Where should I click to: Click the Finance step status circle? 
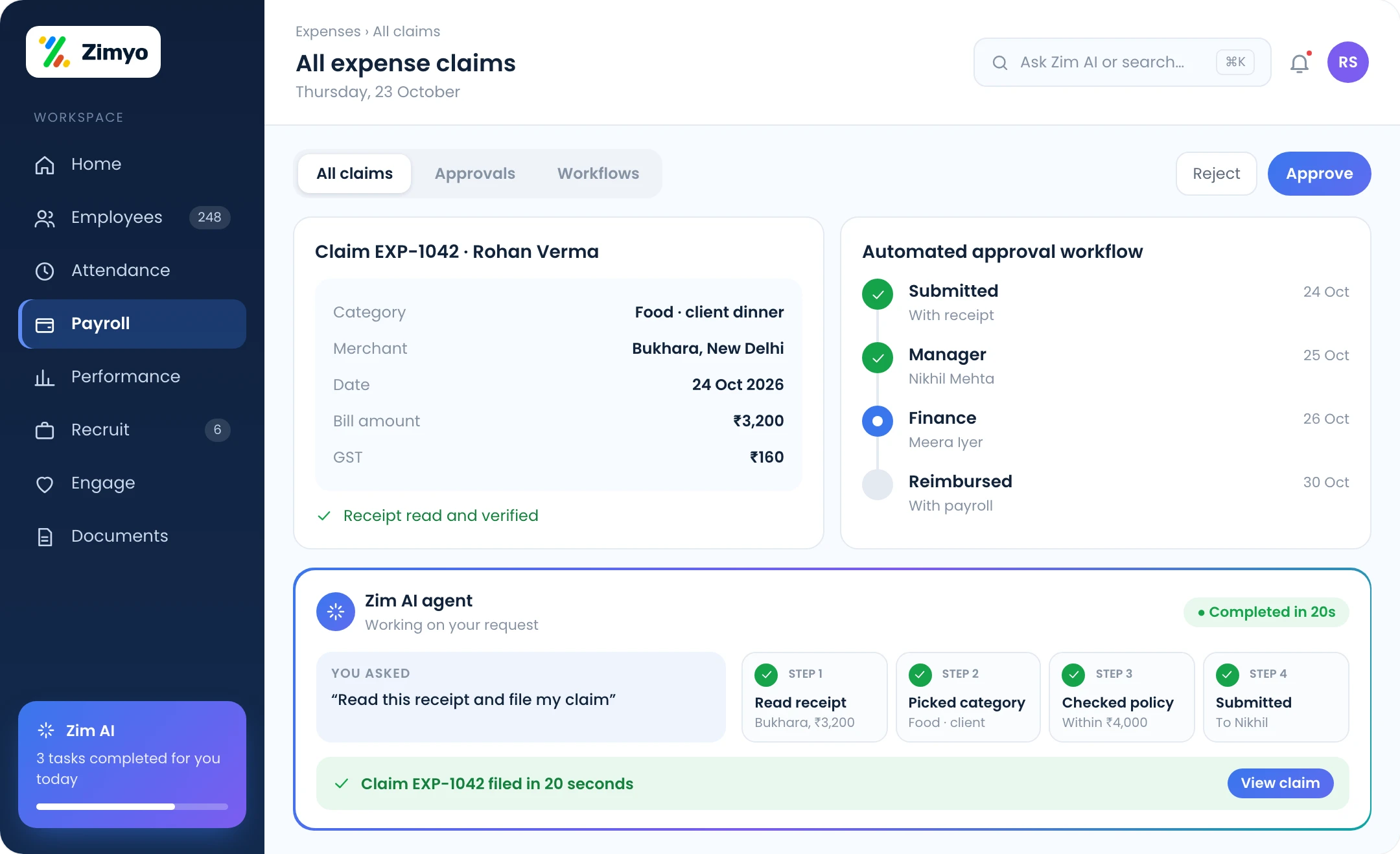[878, 421]
